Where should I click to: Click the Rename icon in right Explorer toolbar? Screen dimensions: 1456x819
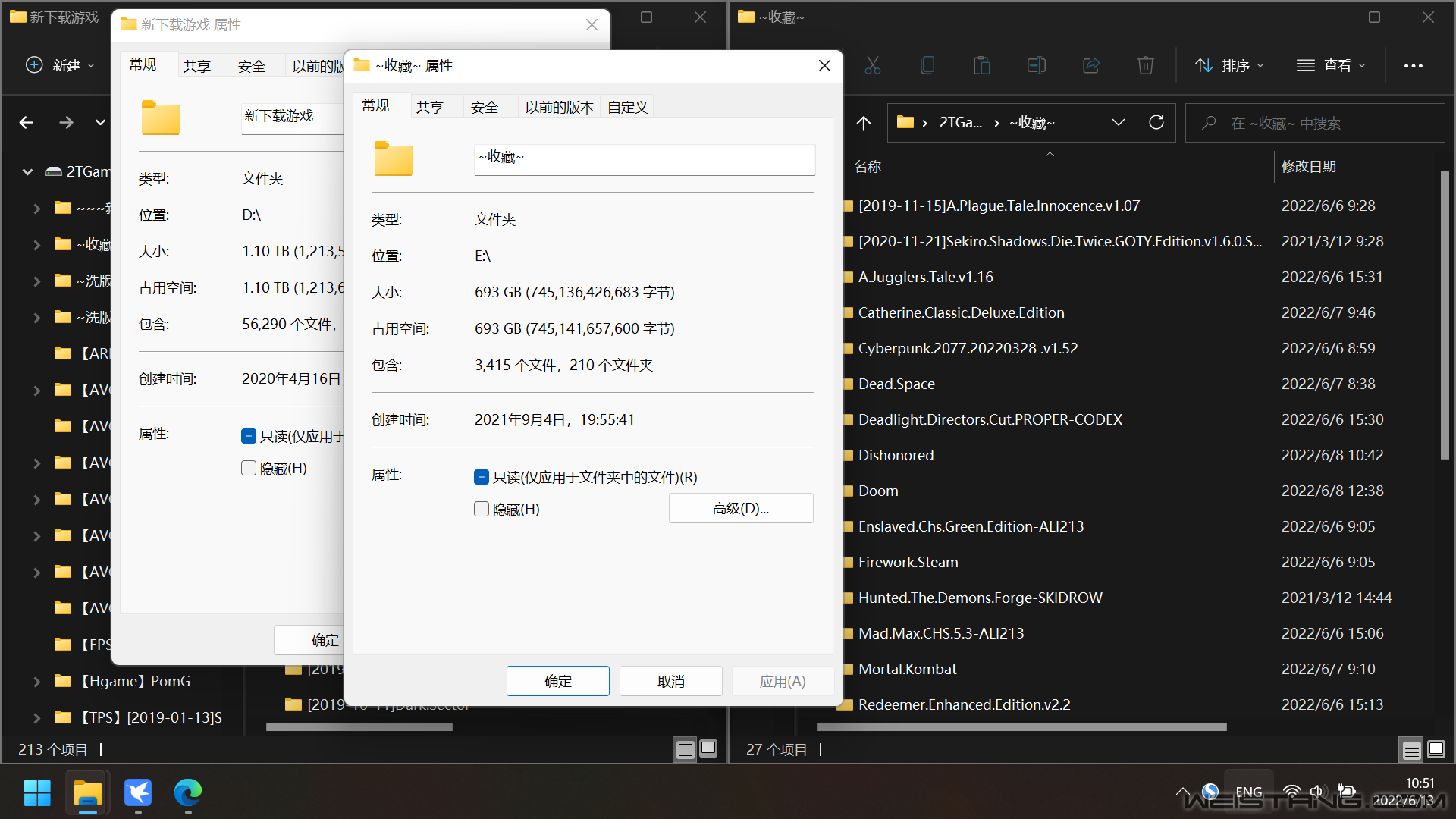(1037, 66)
